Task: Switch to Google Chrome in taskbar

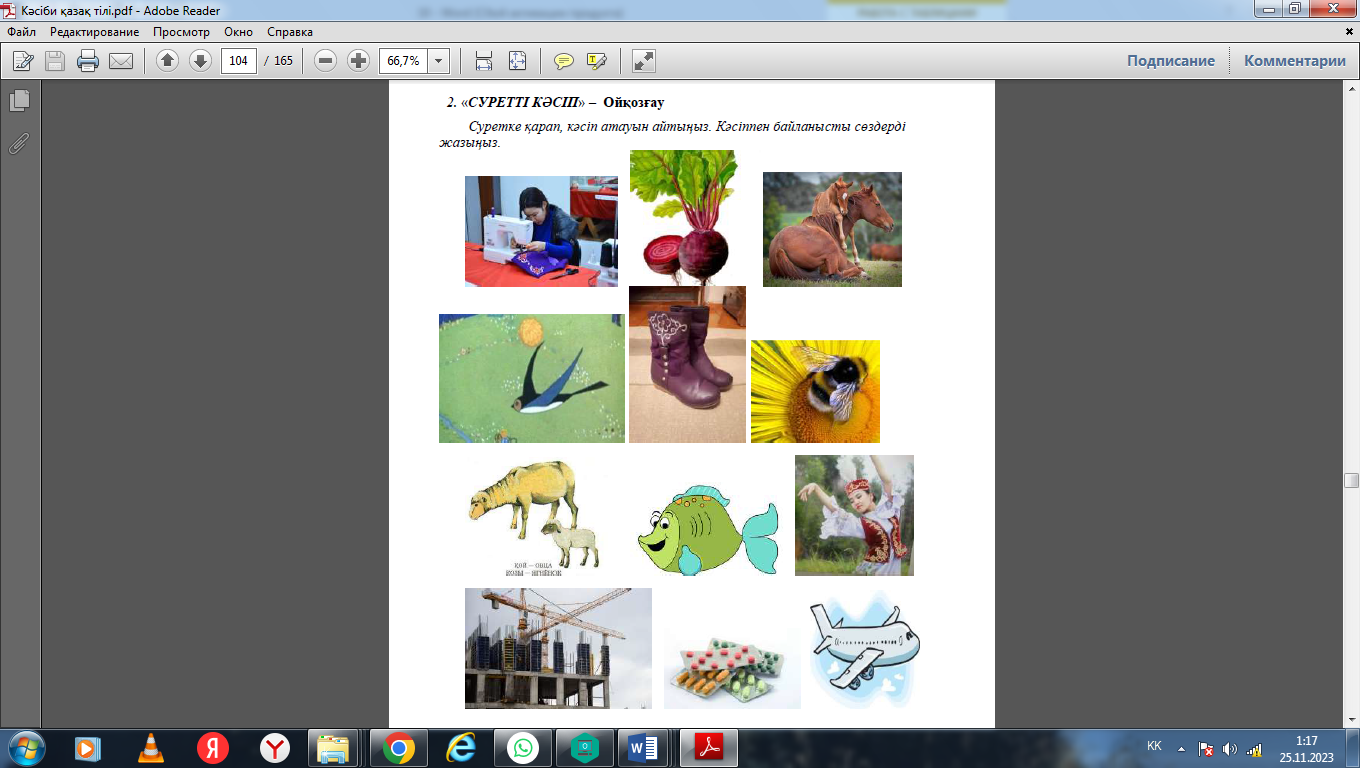Action: (398, 748)
